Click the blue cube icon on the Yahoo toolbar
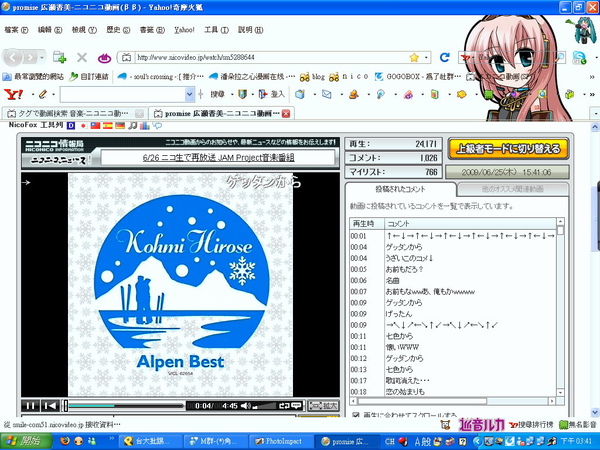Screen dimensions: 600x450 tap(300, 94)
